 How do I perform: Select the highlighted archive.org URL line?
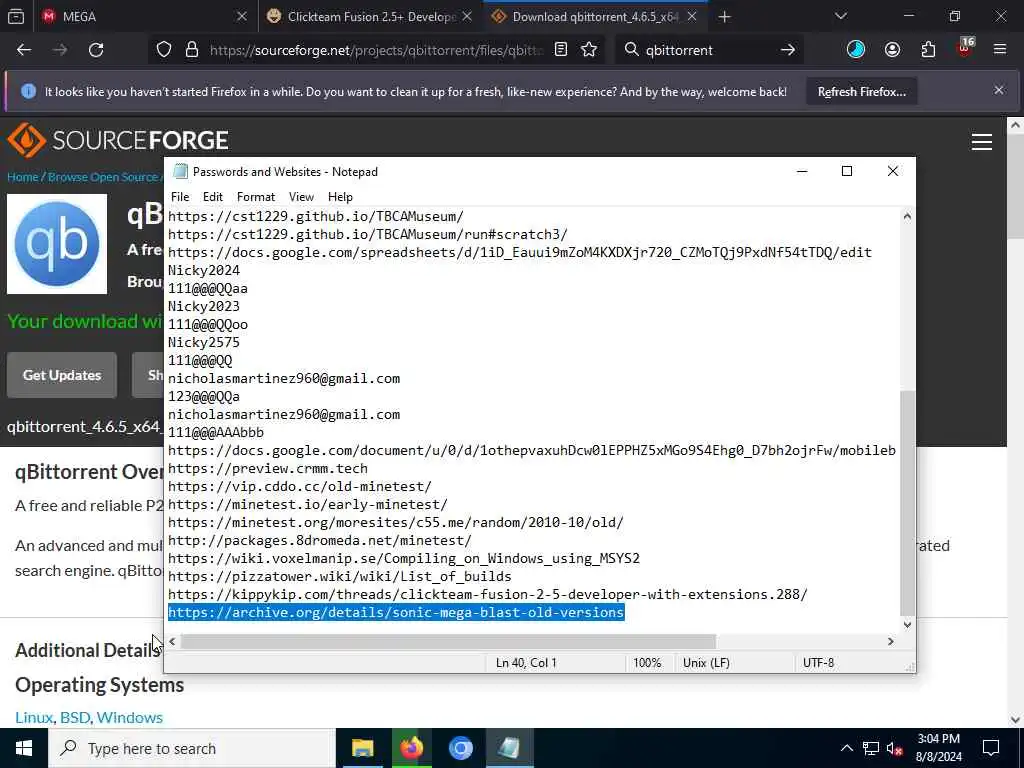click(396, 612)
